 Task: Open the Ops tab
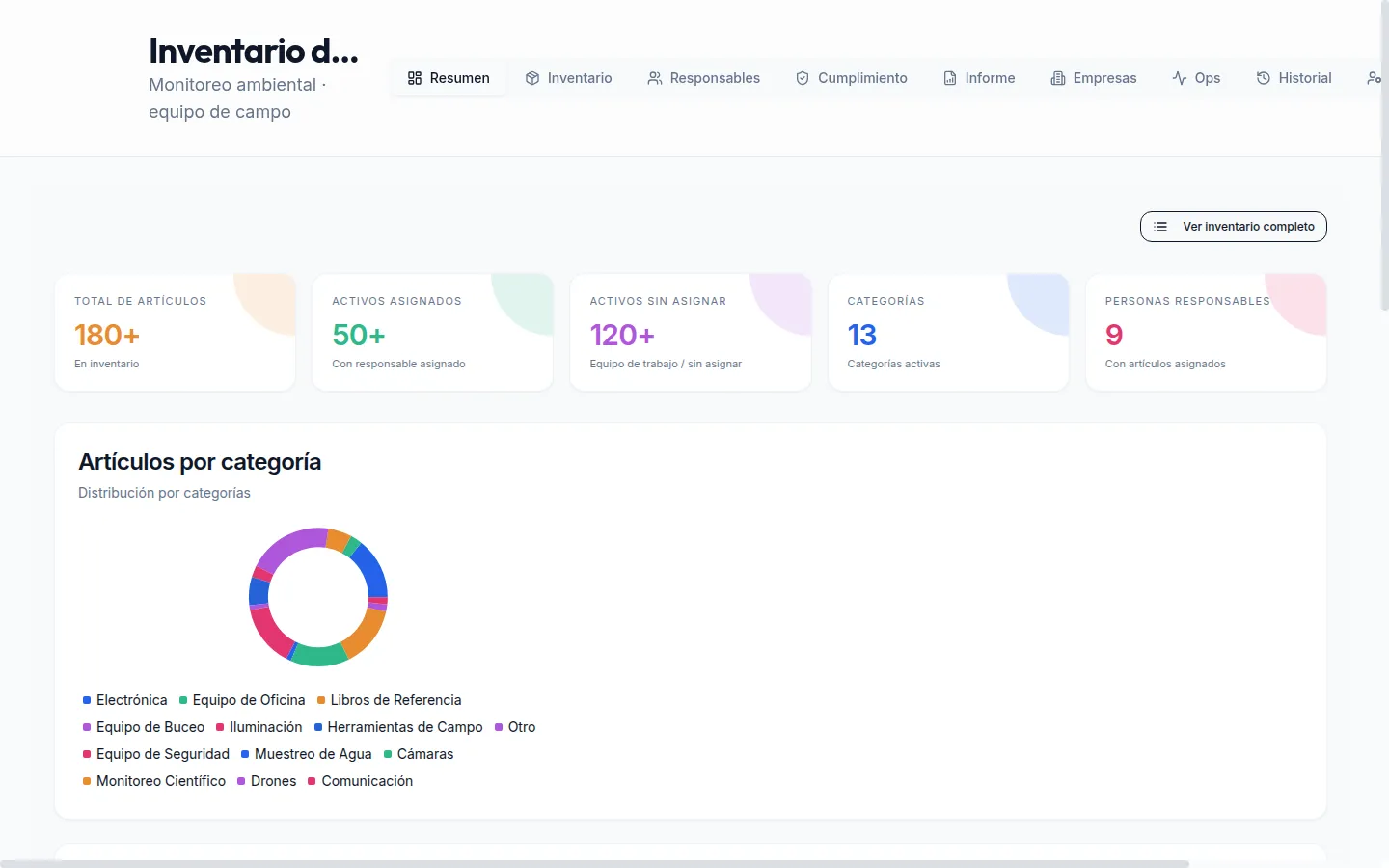pyautogui.click(x=1196, y=78)
